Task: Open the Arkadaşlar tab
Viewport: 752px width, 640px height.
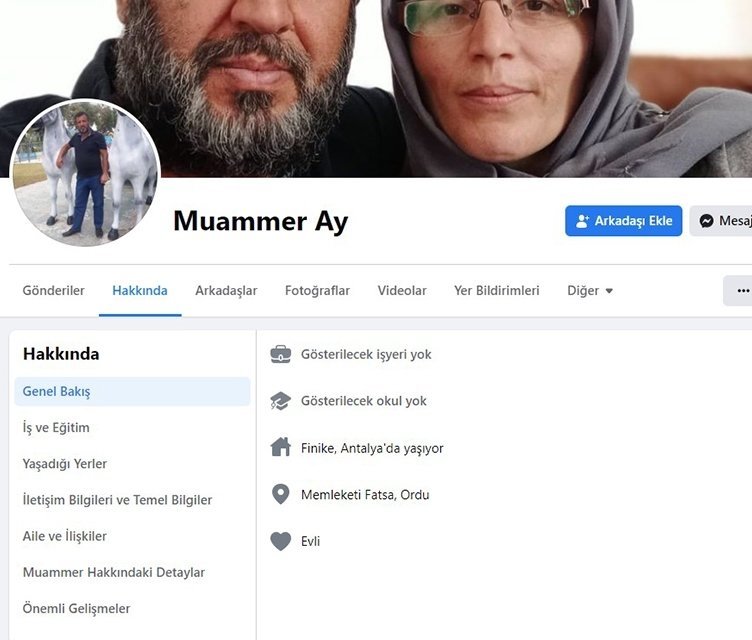Action: 226,291
